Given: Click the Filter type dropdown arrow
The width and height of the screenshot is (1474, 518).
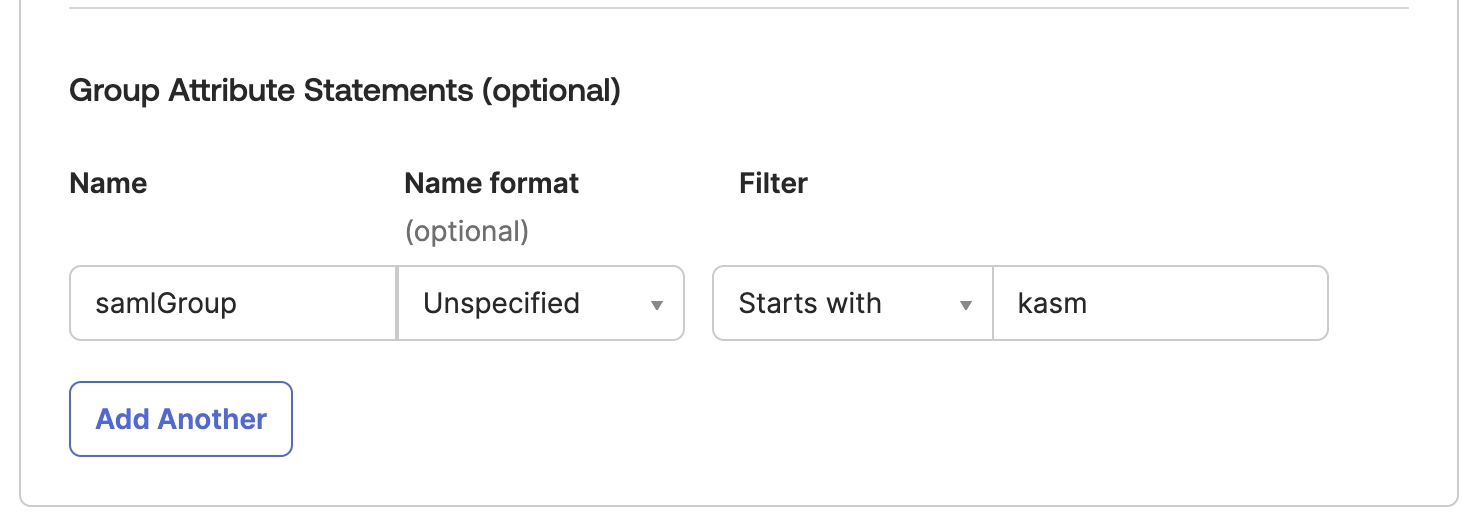Looking at the screenshot, I should (x=966, y=304).
